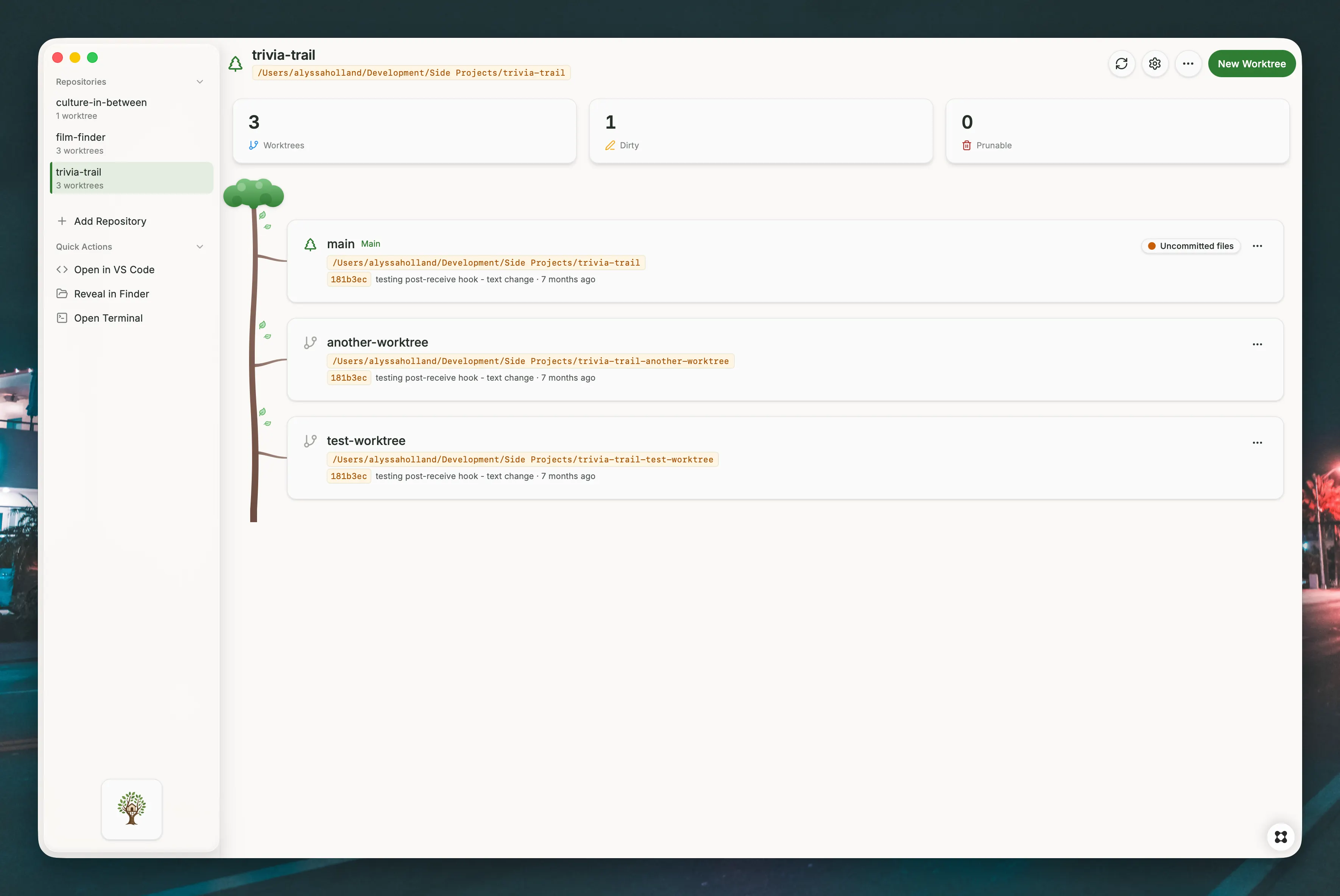1340x896 pixels.
Task: Click the commit message in the test-worktree card
Action: [x=455, y=476]
